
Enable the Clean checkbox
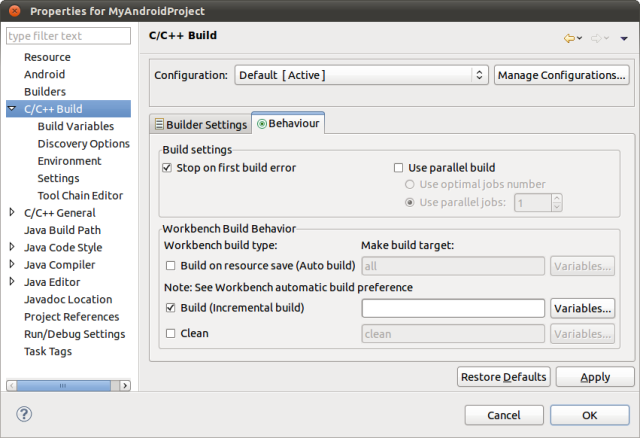(x=171, y=333)
